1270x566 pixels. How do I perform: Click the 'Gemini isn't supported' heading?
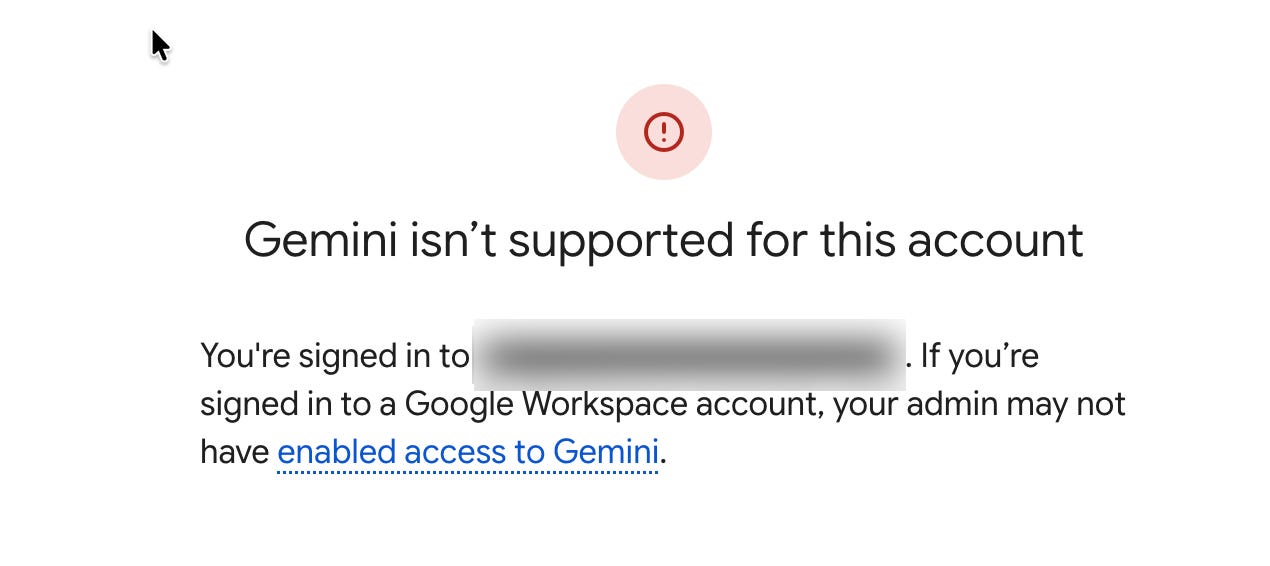(663, 241)
